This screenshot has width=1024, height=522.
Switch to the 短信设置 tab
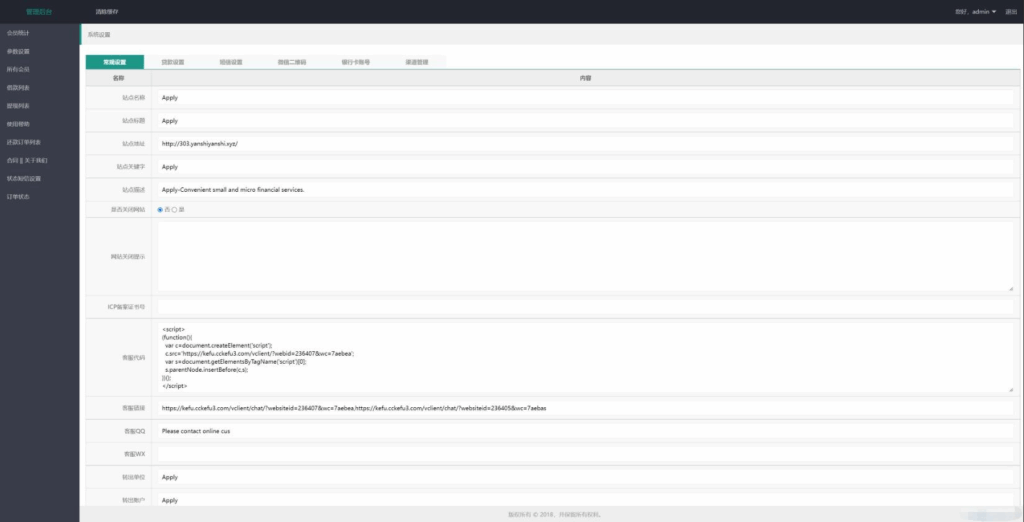pyautogui.click(x=231, y=62)
